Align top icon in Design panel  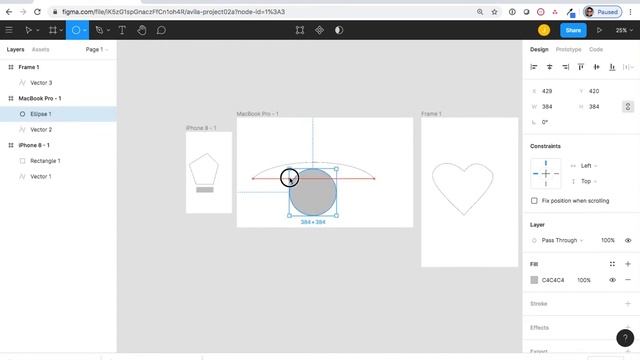(x=581, y=67)
